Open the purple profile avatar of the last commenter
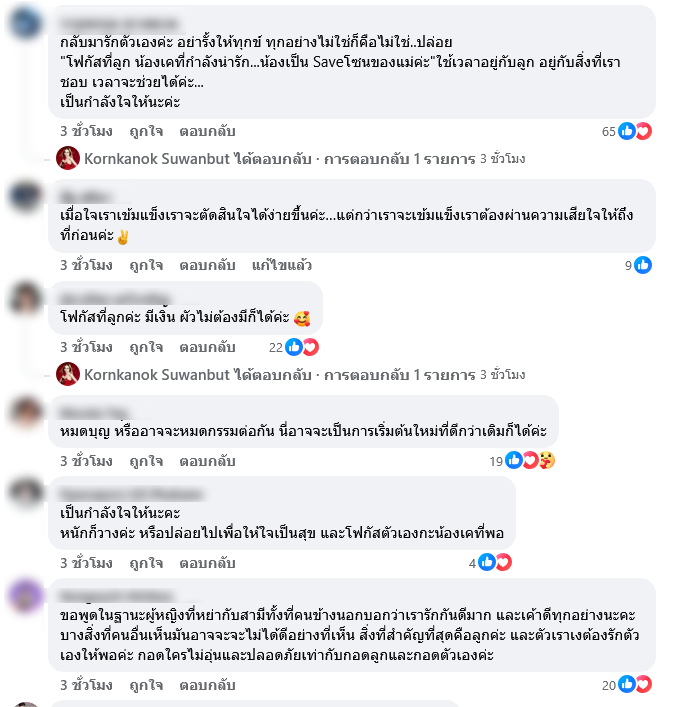Screen dimensions: 685x707 pyautogui.click(x=25, y=595)
